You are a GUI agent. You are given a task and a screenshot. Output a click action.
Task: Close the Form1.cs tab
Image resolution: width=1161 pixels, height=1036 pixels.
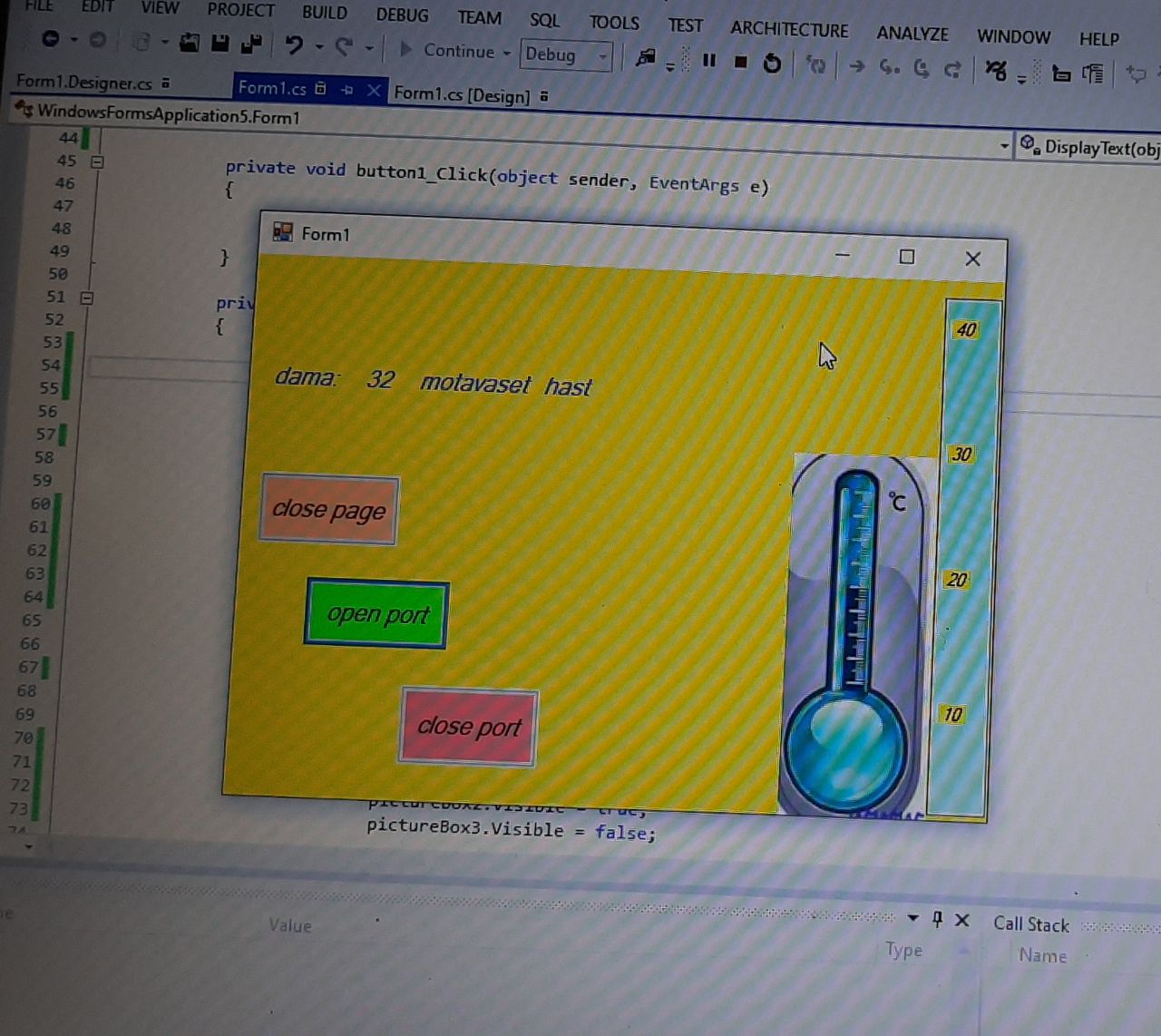[x=374, y=90]
